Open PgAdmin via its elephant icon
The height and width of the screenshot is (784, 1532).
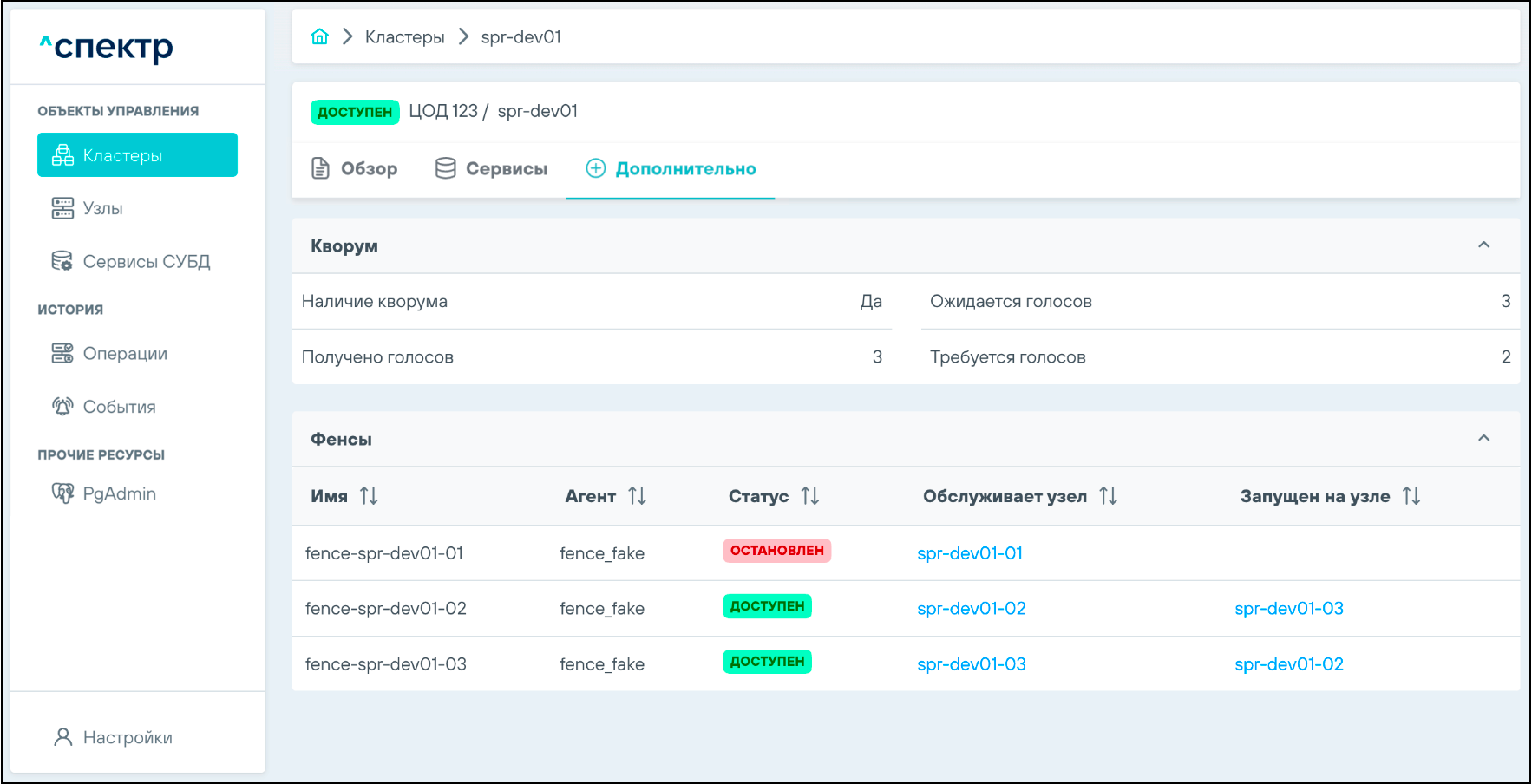[x=62, y=493]
